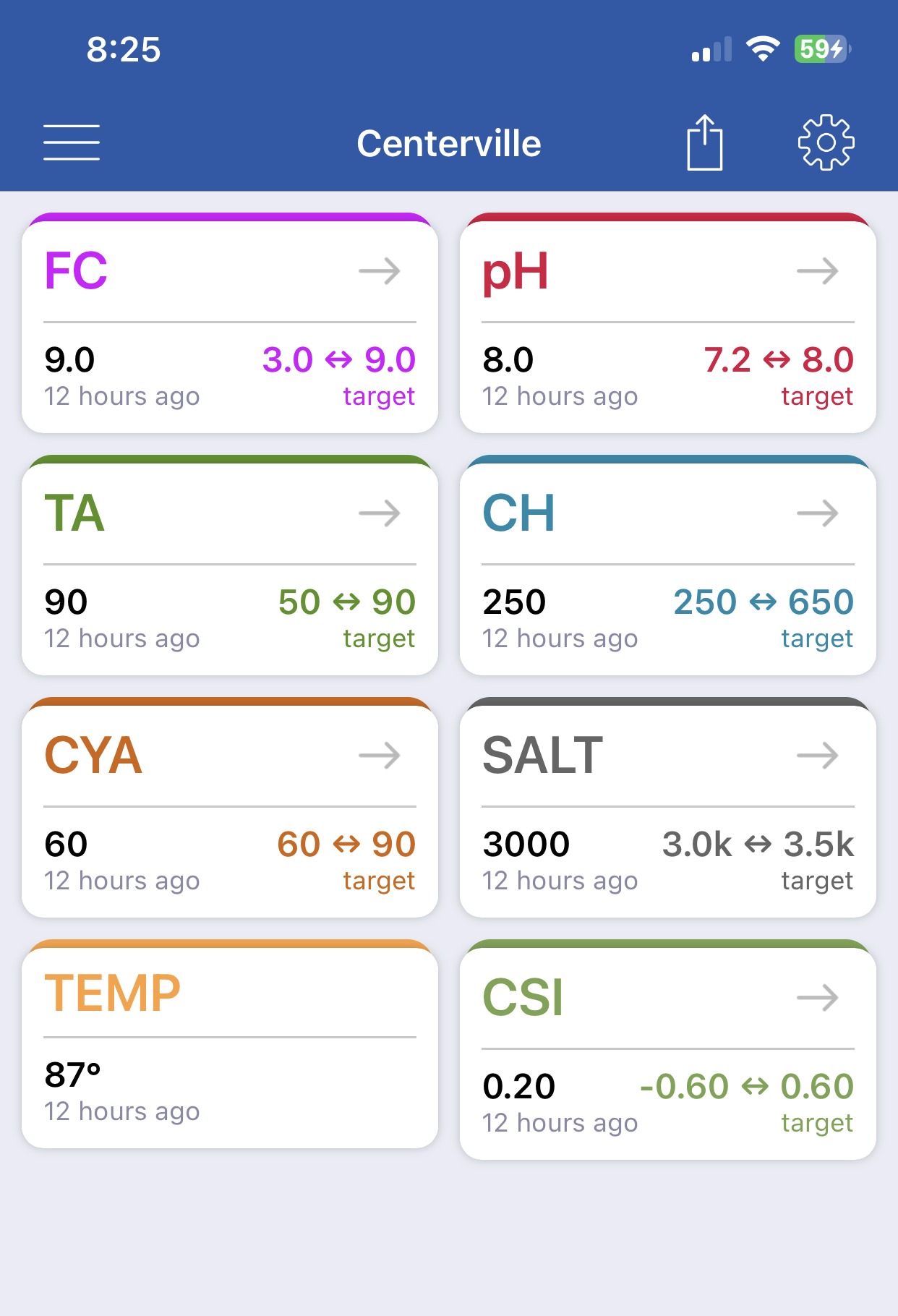
Task: Tap the CYA heading label
Action: (x=93, y=756)
